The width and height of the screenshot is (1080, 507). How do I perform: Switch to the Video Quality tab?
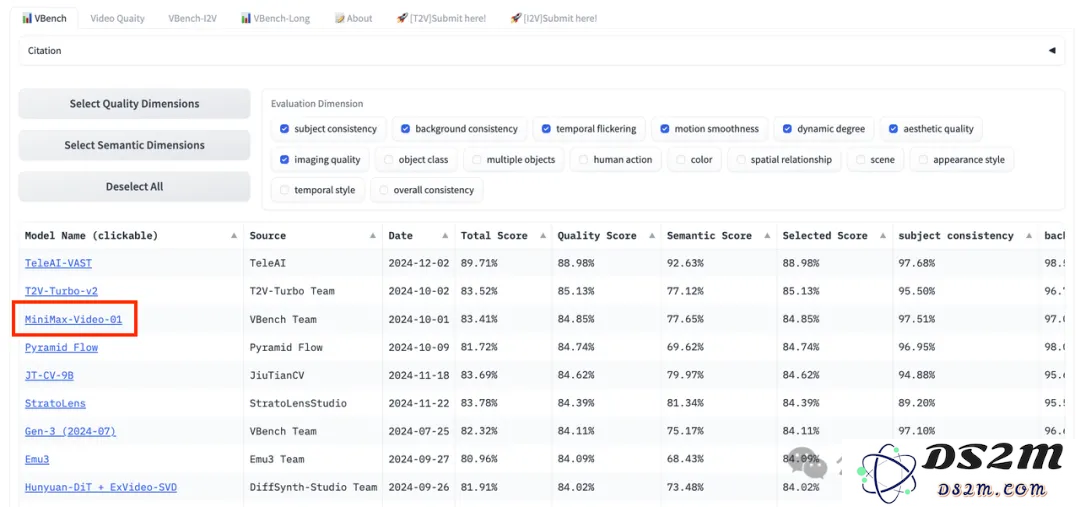(117, 19)
